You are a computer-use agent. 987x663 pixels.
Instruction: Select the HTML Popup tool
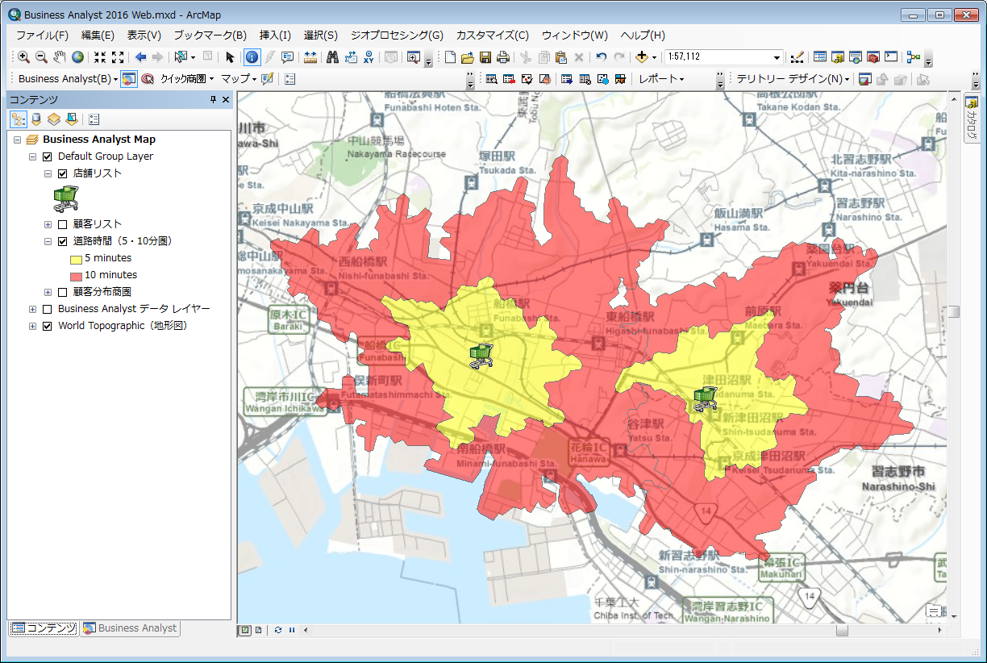(x=288, y=57)
